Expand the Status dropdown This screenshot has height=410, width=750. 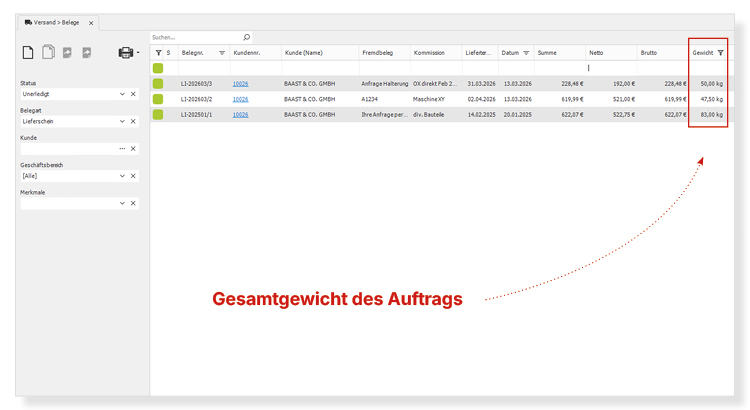click(x=122, y=93)
